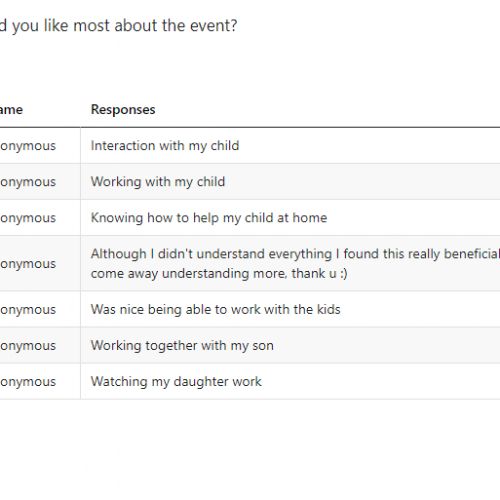
Task: Select Anonymous name beside 'Watching my daughter work'
Action: tap(28, 381)
